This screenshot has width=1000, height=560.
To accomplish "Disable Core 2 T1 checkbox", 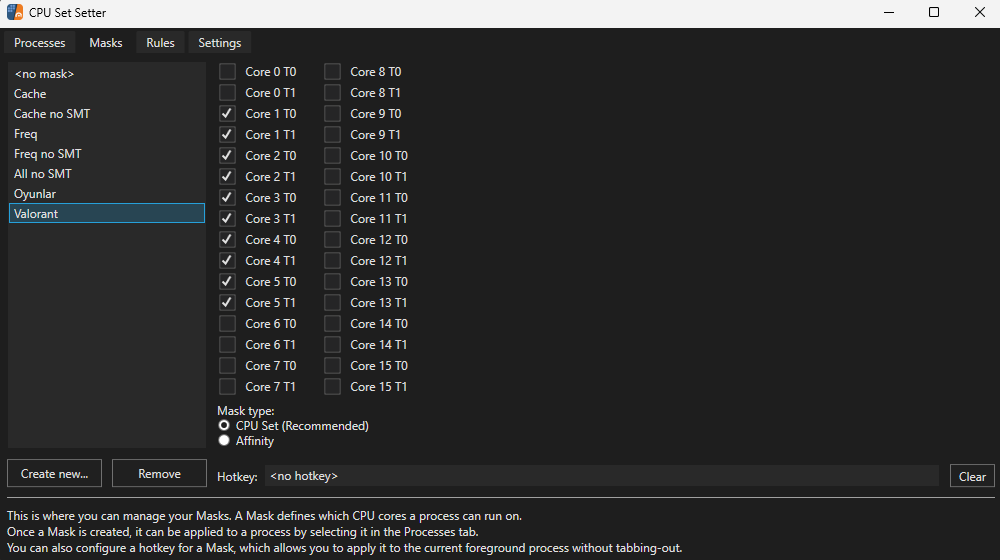I will coord(227,177).
